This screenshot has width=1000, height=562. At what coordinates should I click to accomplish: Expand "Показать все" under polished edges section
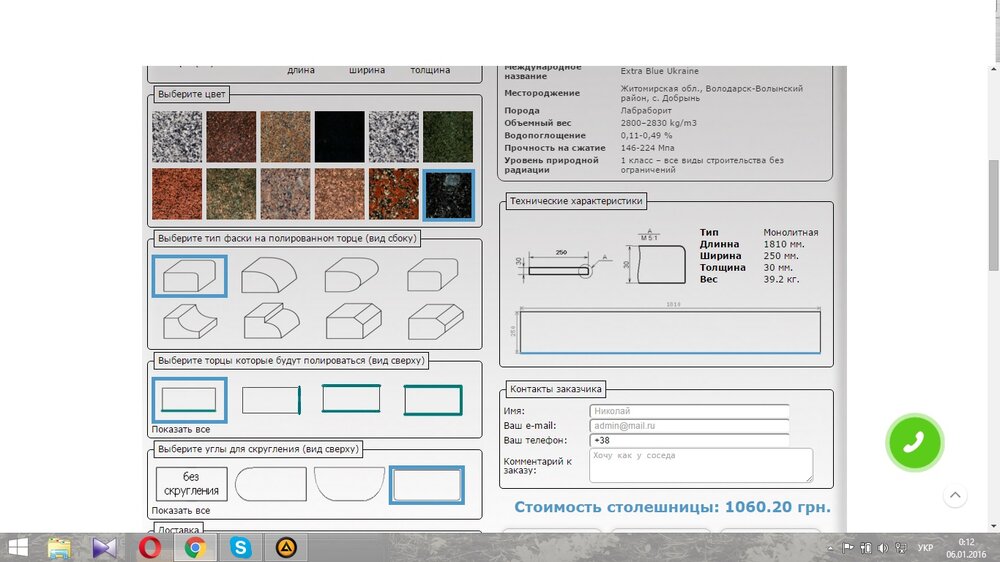point(181,430)
